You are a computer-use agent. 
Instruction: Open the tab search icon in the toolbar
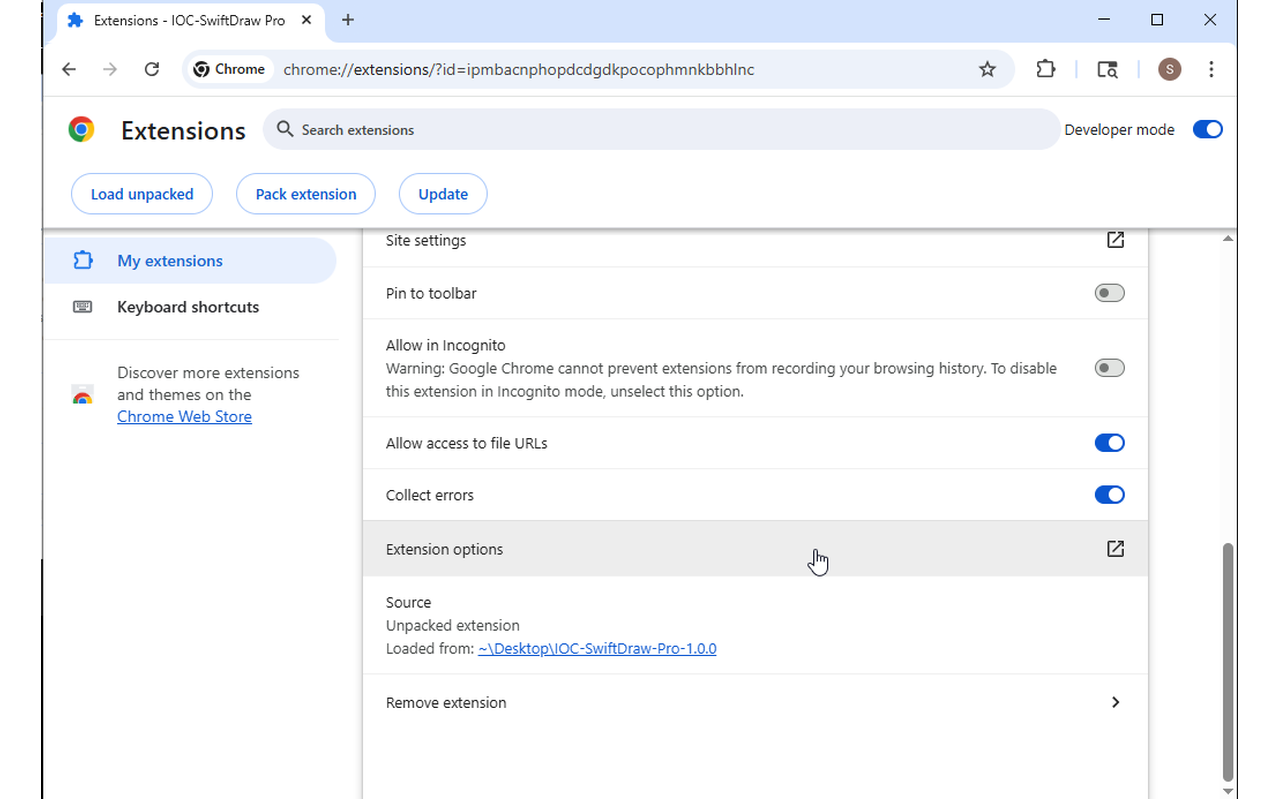1107,69
